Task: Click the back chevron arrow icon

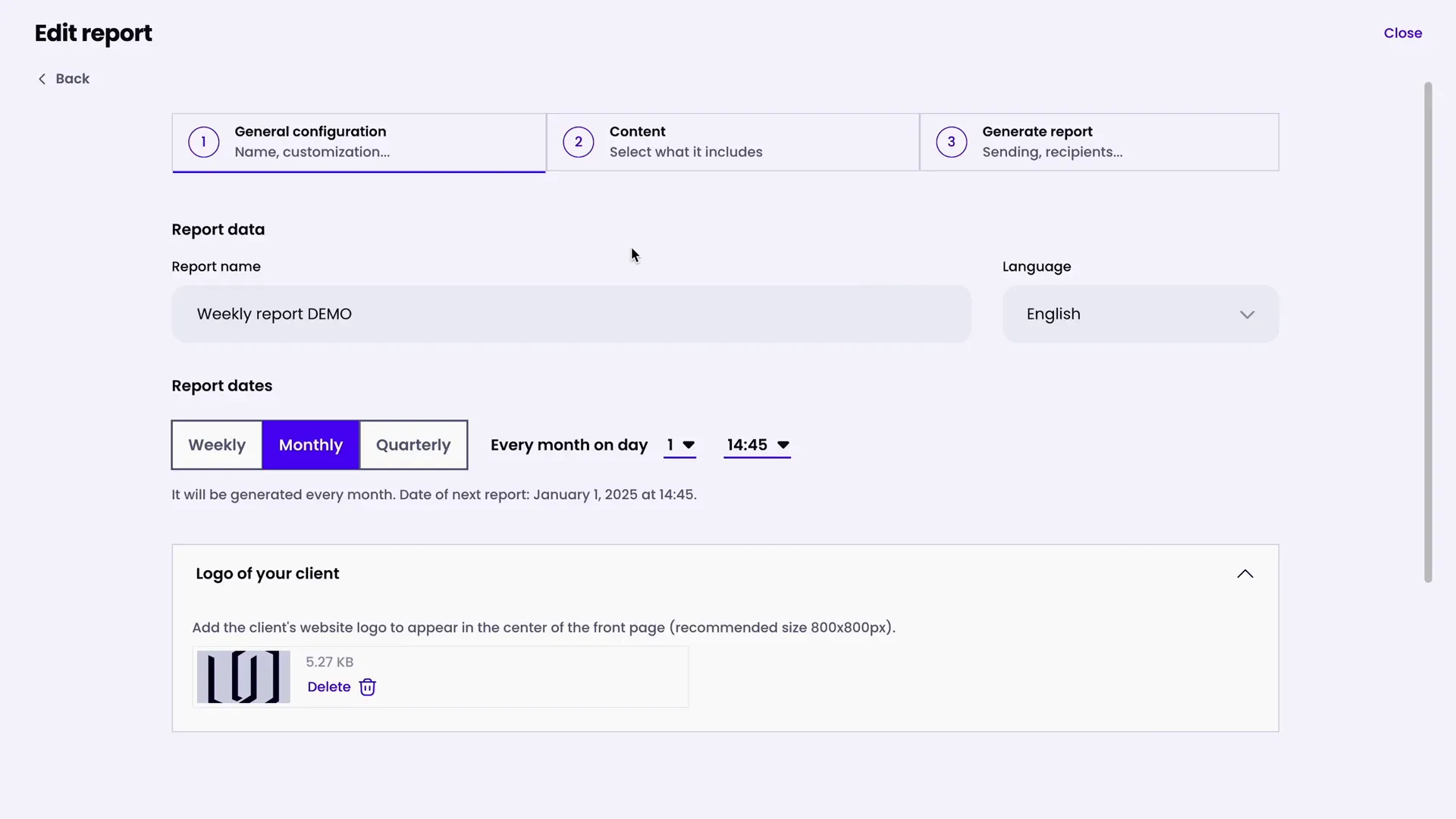Action: click(x=42, y=79)
